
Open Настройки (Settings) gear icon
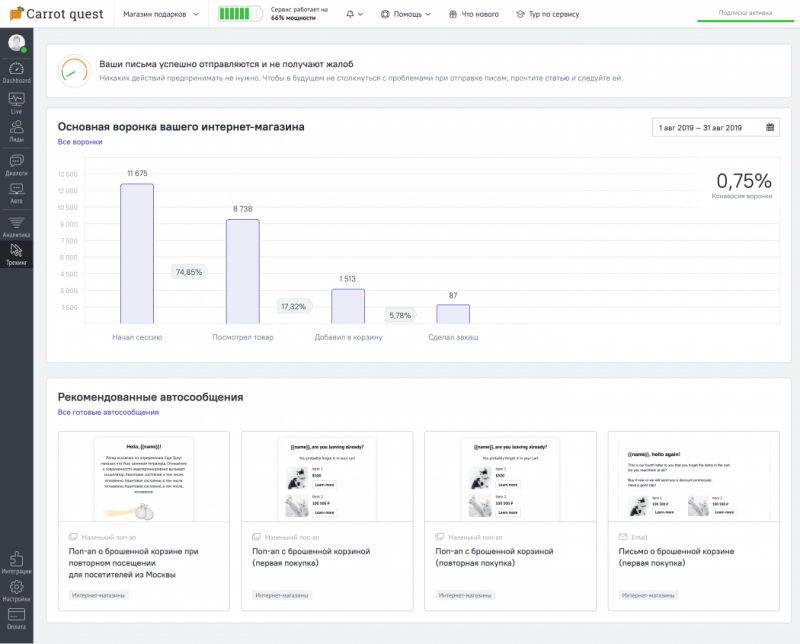coord(16,590)
